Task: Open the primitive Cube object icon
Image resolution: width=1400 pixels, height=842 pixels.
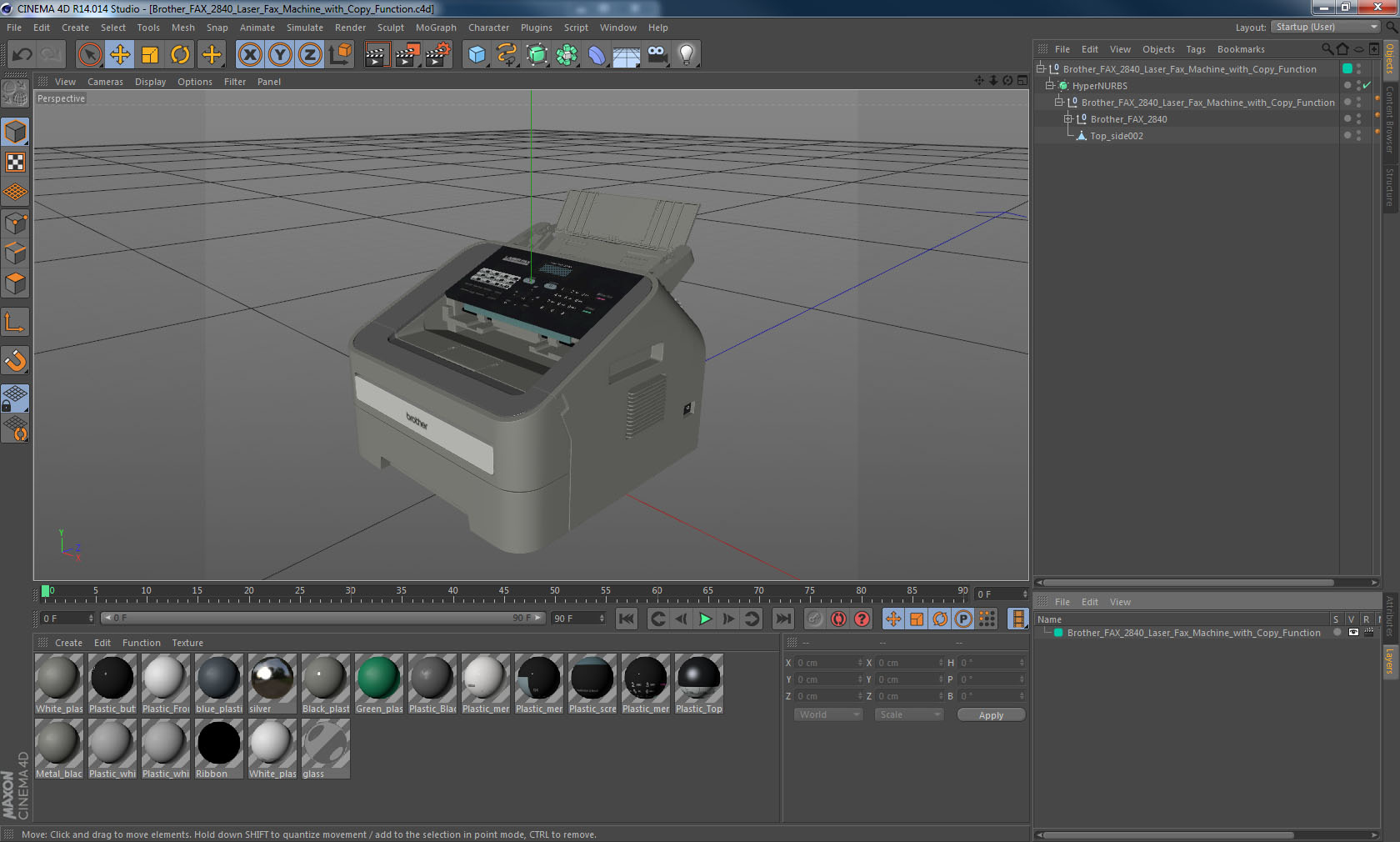Action: point(476,54)
